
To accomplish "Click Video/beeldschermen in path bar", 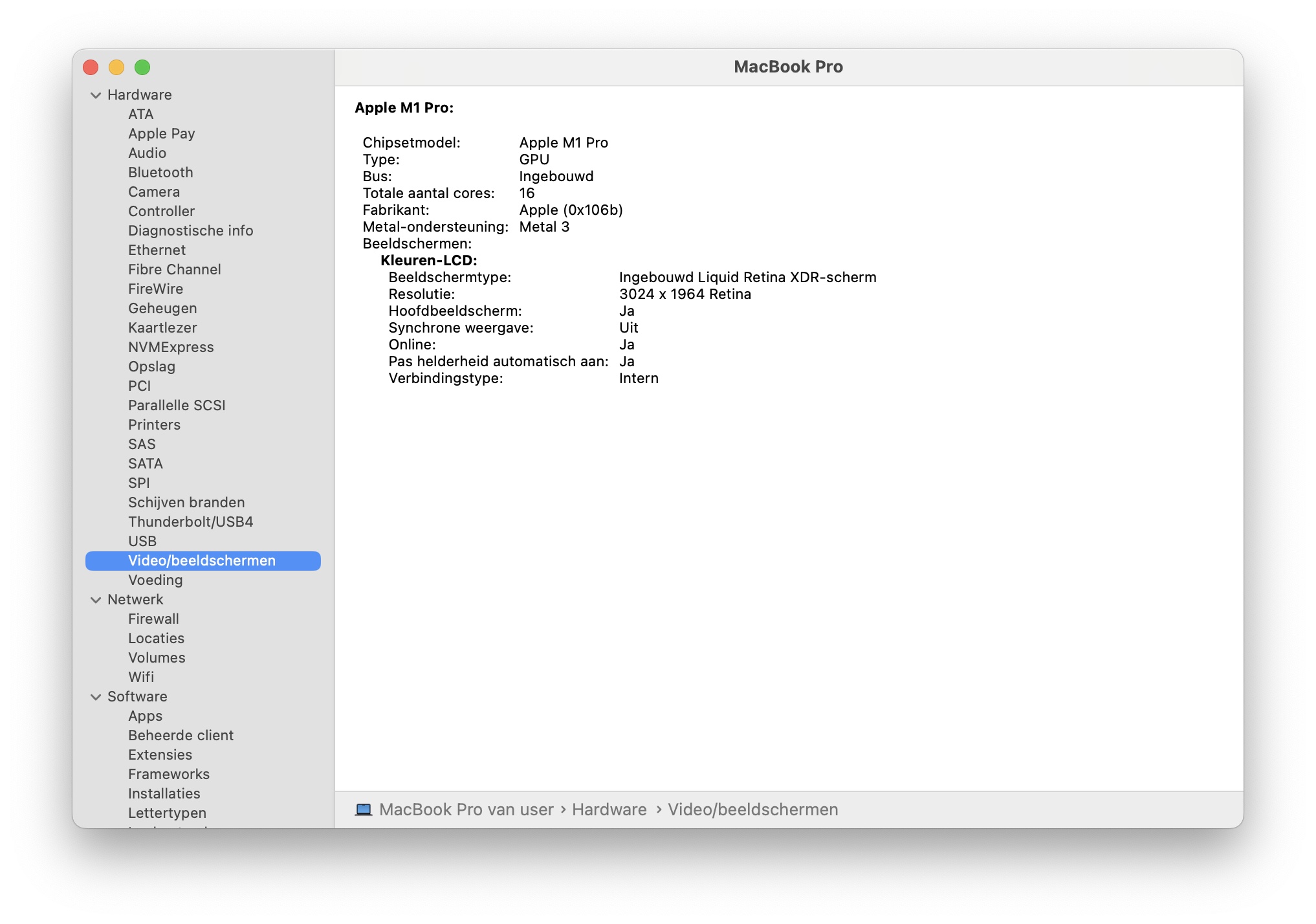I will point(752,809).
